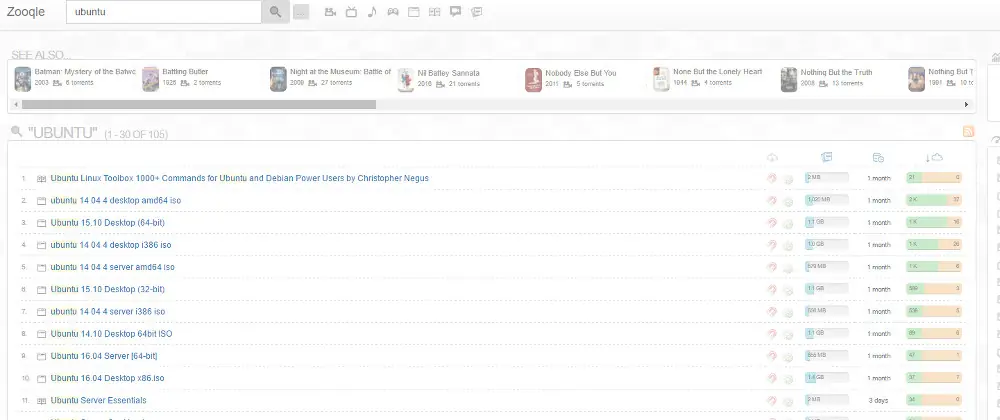Open Ubuntu 16.04 Server [64-bit] link

(x=104, y=356)
